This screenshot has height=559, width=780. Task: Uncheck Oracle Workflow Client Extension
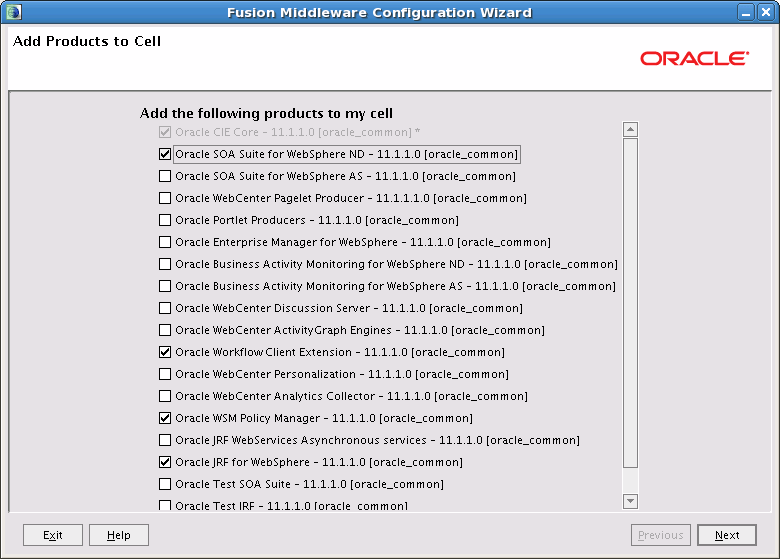pos(165,352)
